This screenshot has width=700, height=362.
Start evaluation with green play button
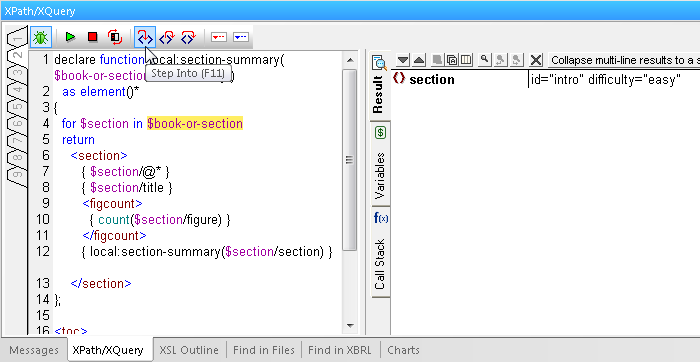click(70, 37)
